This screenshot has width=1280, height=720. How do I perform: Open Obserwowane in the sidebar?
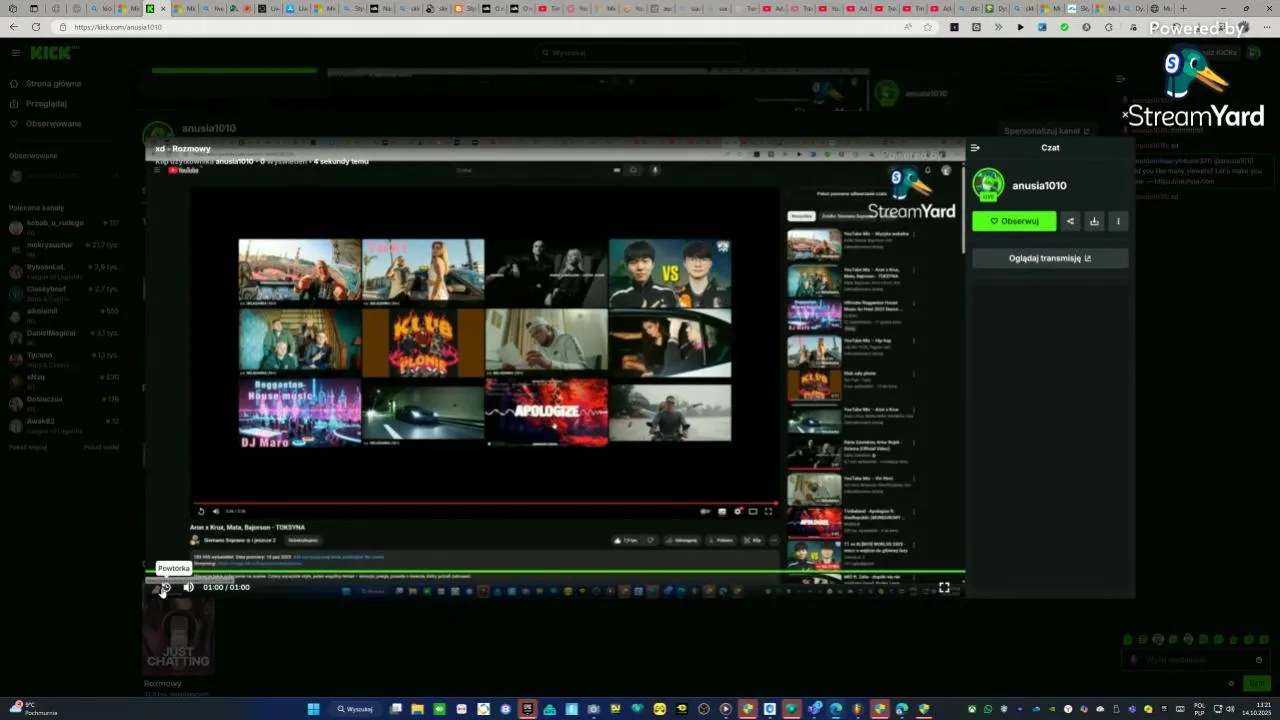pos(46,124)
